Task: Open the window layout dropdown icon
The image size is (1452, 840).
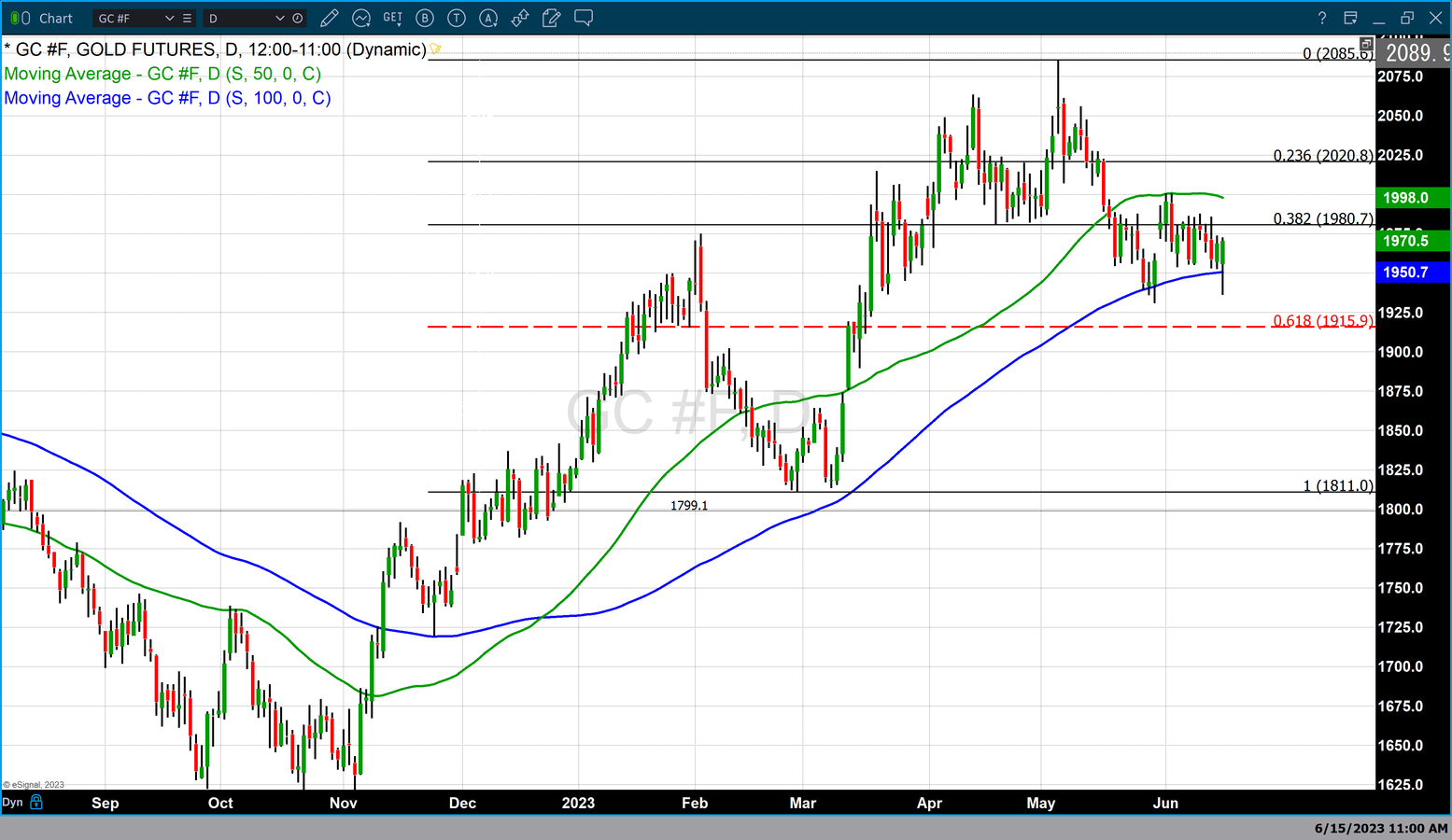Action: click(x=1350, y=18)
